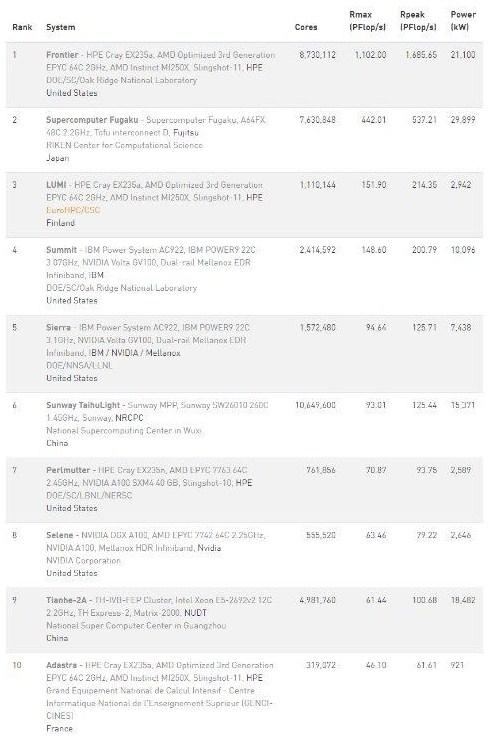Open RIKEN Center for Computational Science link
This screenshot has width=502, height=736.
click(x=124, y=146)
